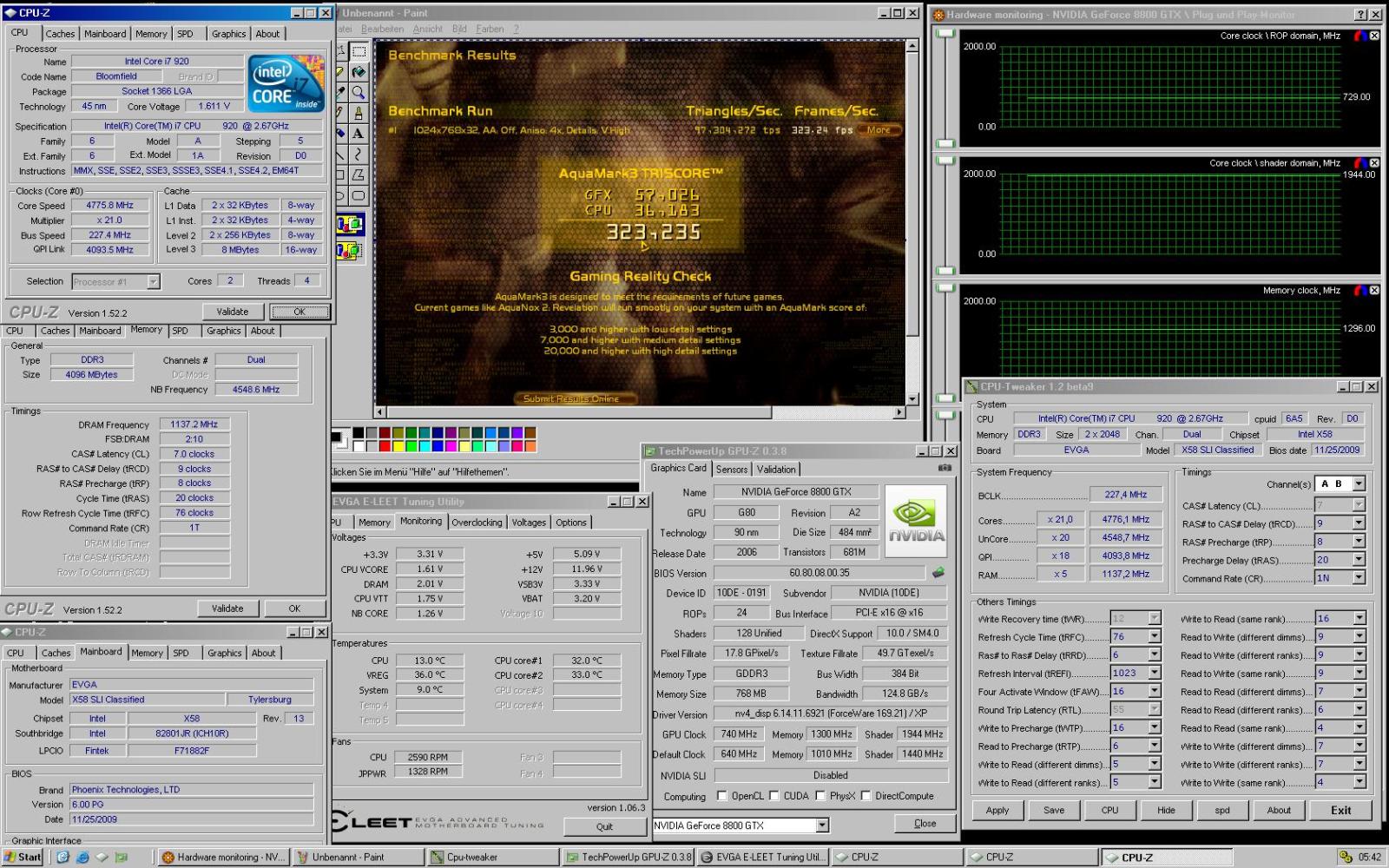Click the Paint horizontal scrollbar left arrow
The height and width of the screenshot is (868, 1389).
(380, 412)
